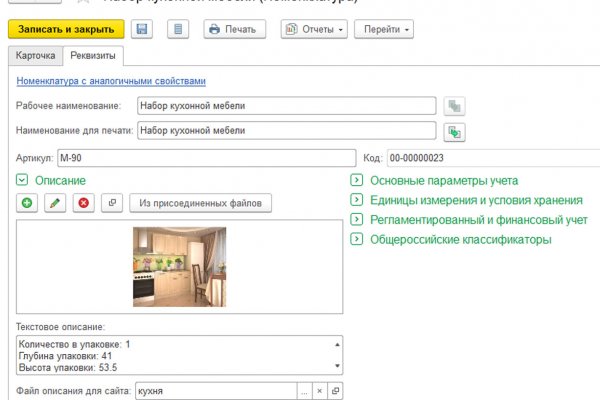Click the document list icon in toolbar

click(178, 30)
